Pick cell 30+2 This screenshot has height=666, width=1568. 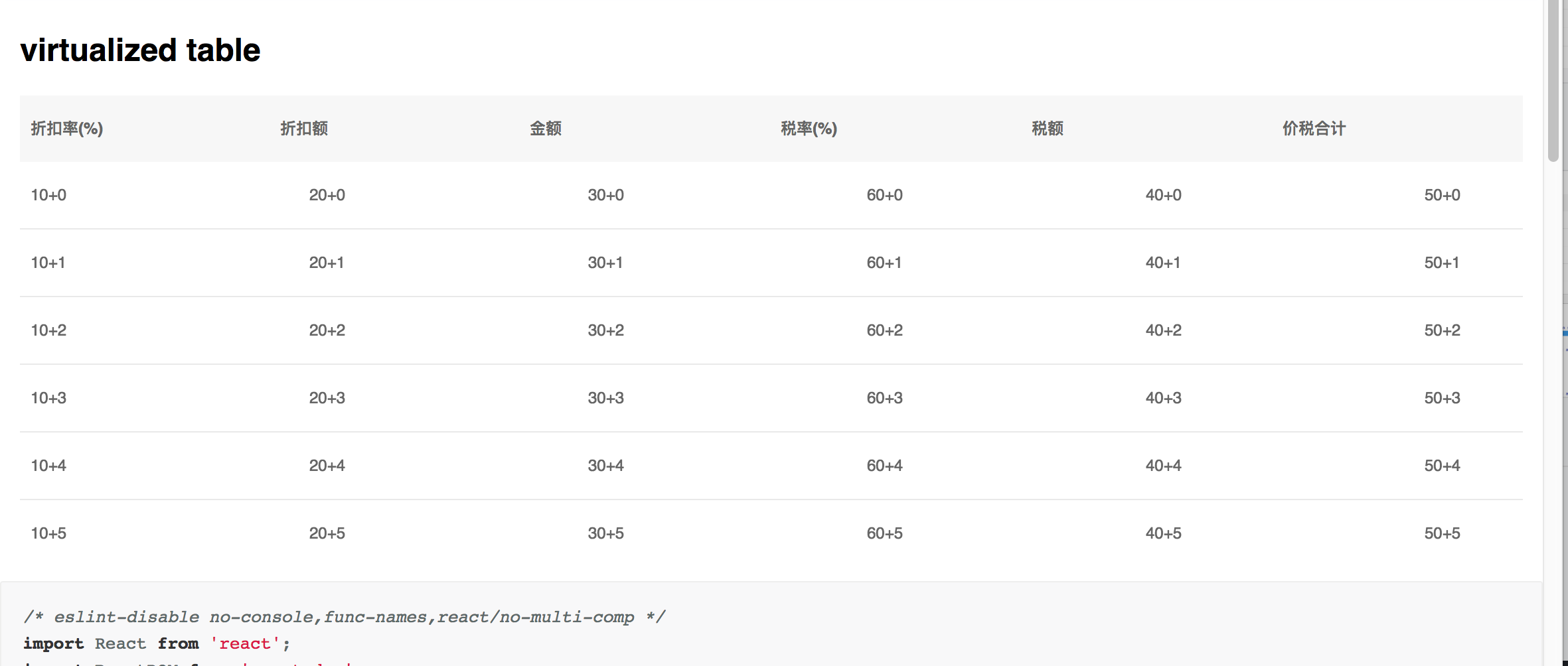[606, 330]
